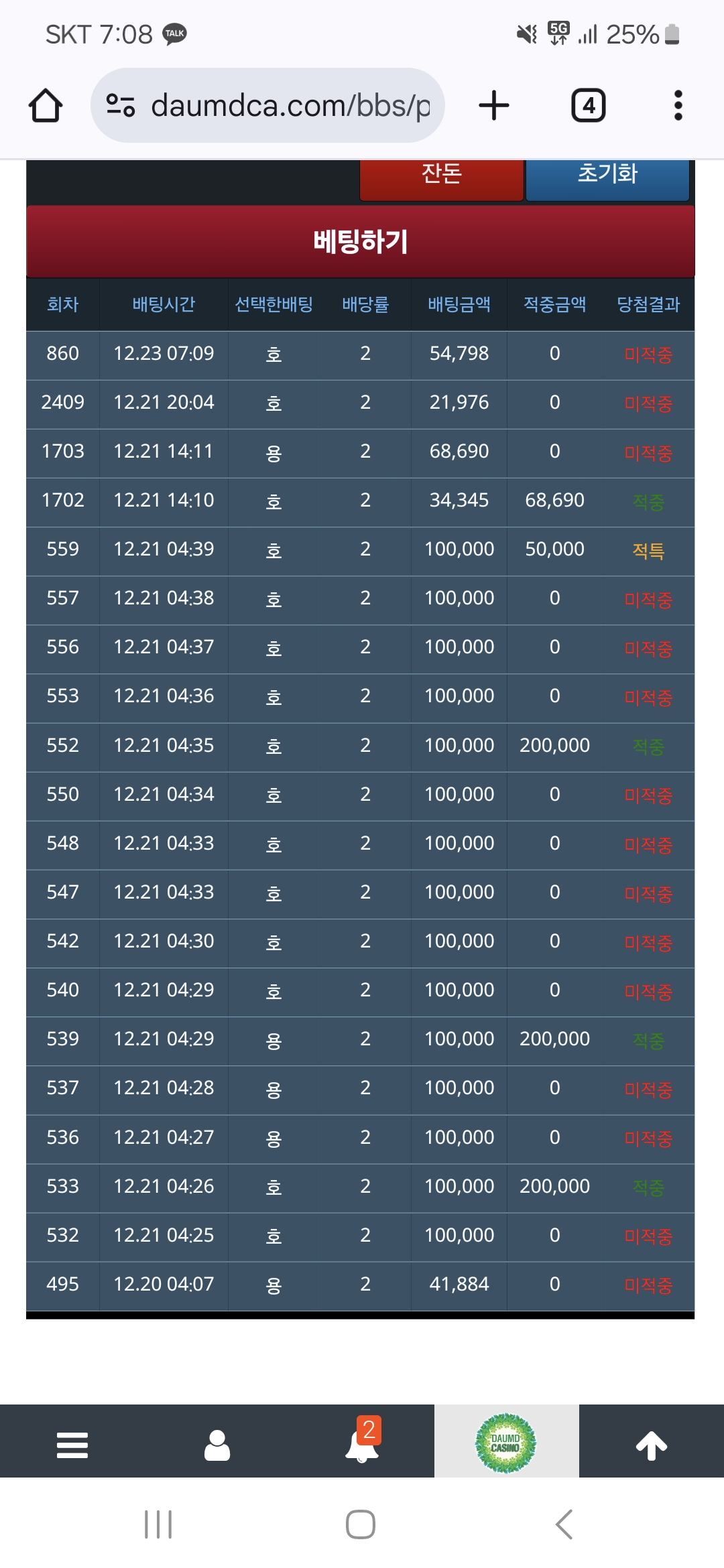Open notifications bell with 2 badge
Viewport: 724px width, 1568px height.
click(363, 1441)
